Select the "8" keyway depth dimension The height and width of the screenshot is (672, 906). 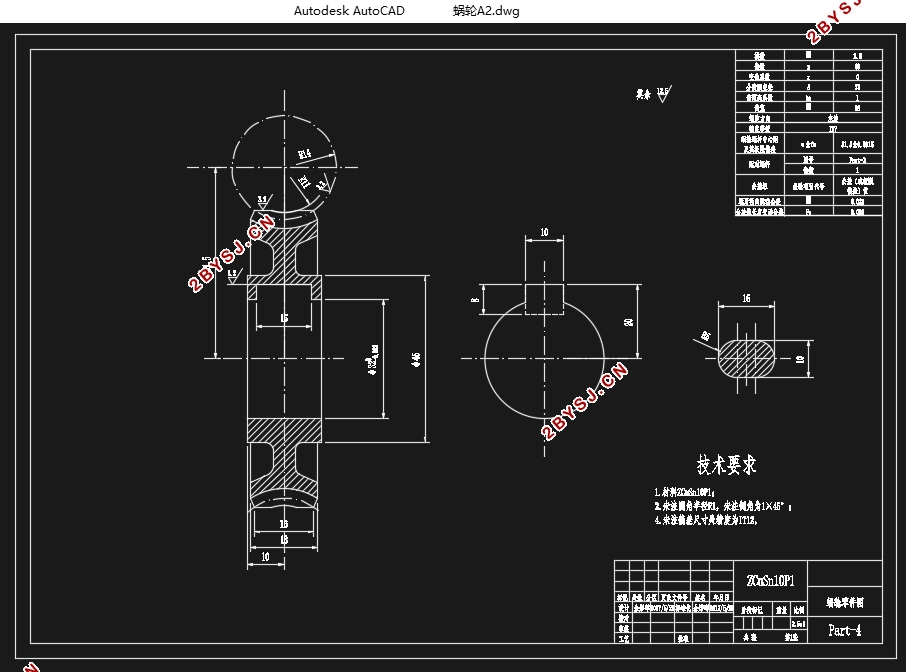[x=476, y=300]
